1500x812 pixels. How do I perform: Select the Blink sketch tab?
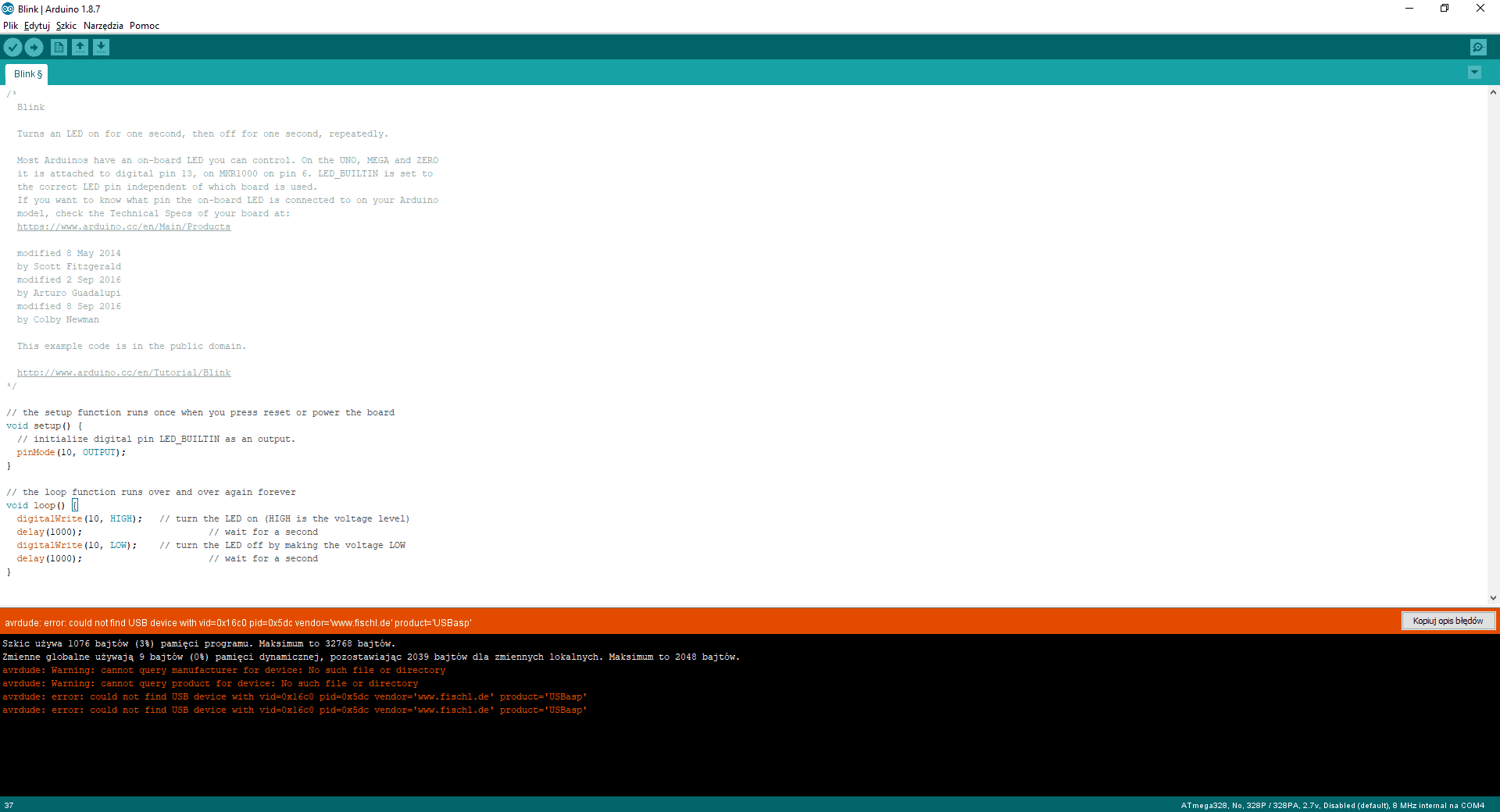27,74
